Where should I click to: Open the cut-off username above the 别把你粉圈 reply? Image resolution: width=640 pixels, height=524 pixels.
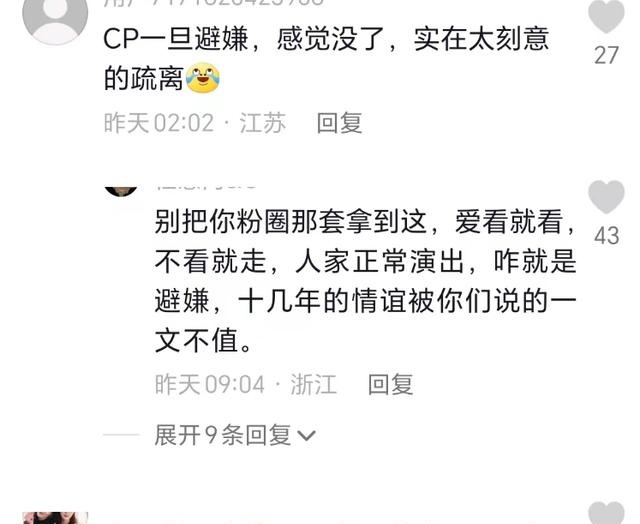click(x=206, y=187)
